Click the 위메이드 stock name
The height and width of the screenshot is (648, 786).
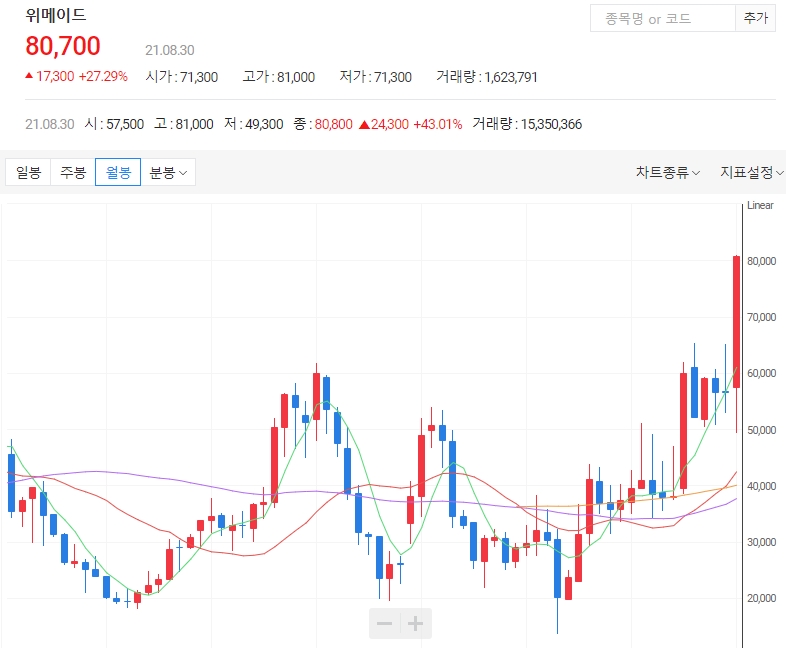pyautogui.click(x=56, y=15)
